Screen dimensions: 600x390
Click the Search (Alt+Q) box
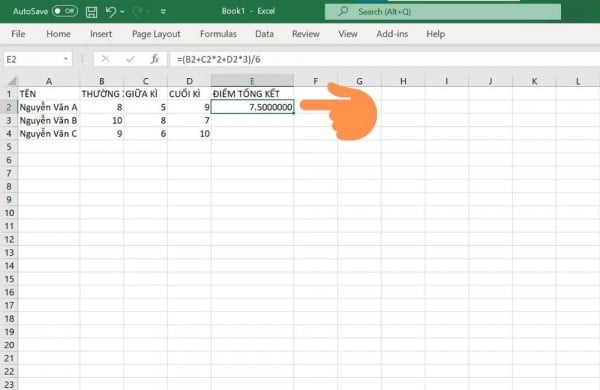tap(443, 11)
